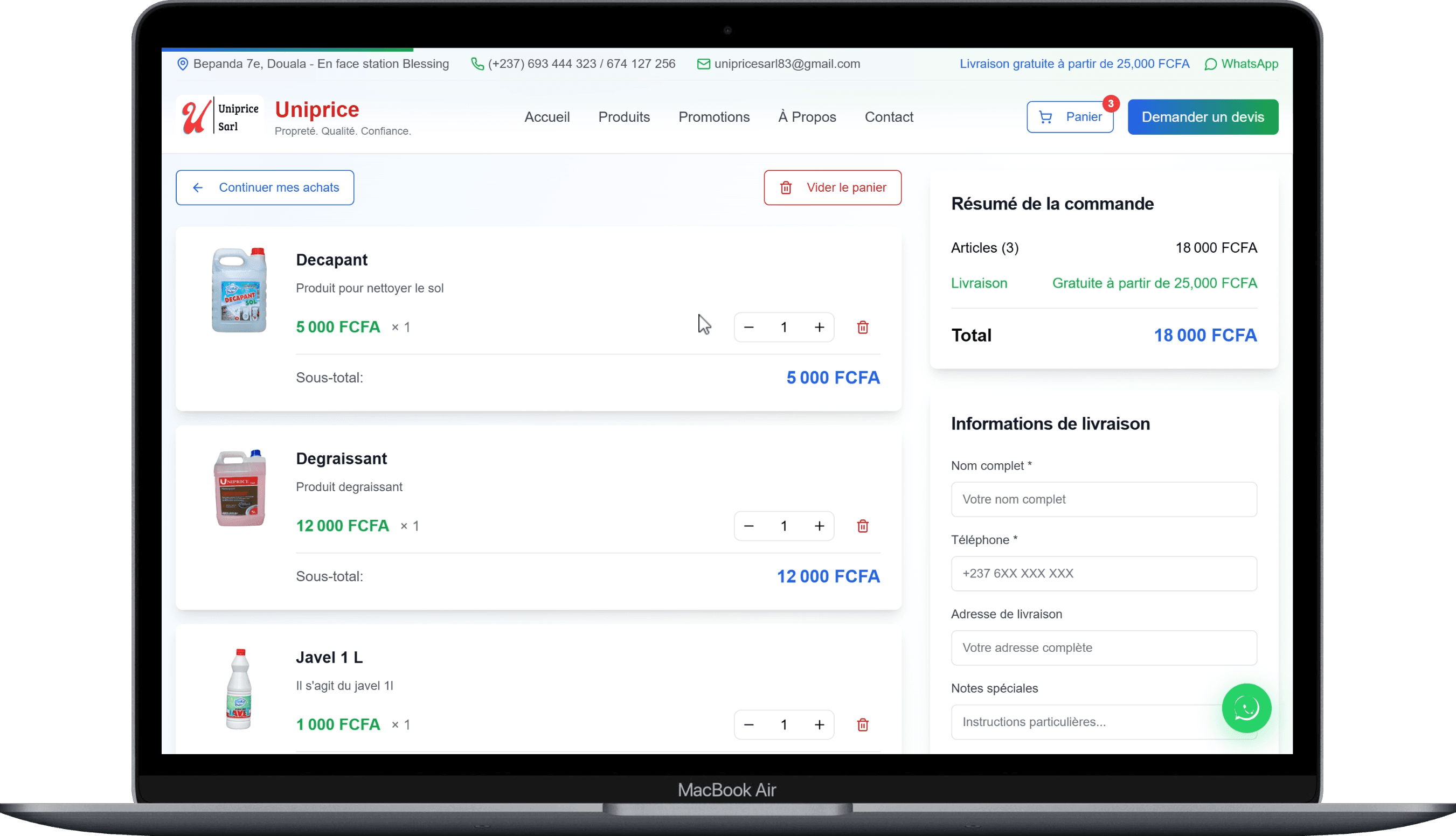Focus the Téléphone input field
The width and height of the screenshot is (1456, 836).
(x=1104, y=574)
